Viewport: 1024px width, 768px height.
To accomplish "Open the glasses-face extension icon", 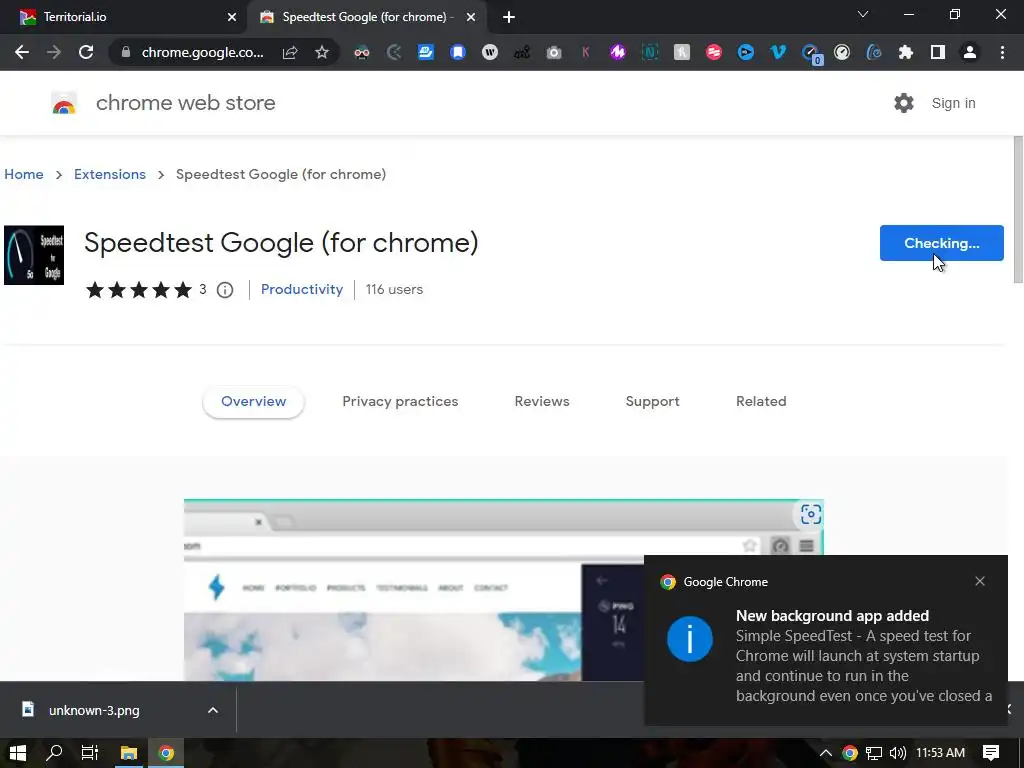I will coord(361,52).
